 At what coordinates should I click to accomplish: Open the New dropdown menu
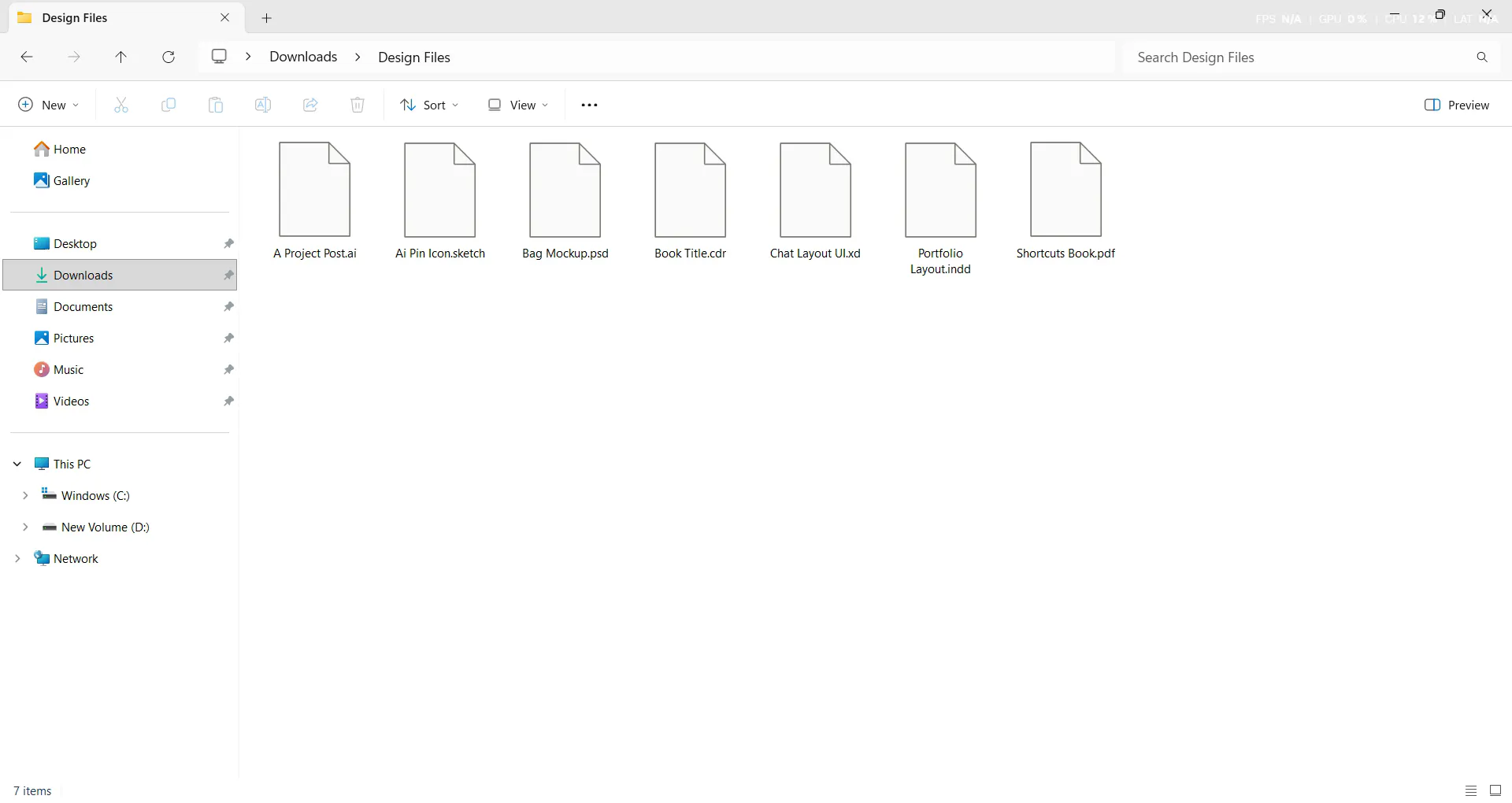[48, 105]
